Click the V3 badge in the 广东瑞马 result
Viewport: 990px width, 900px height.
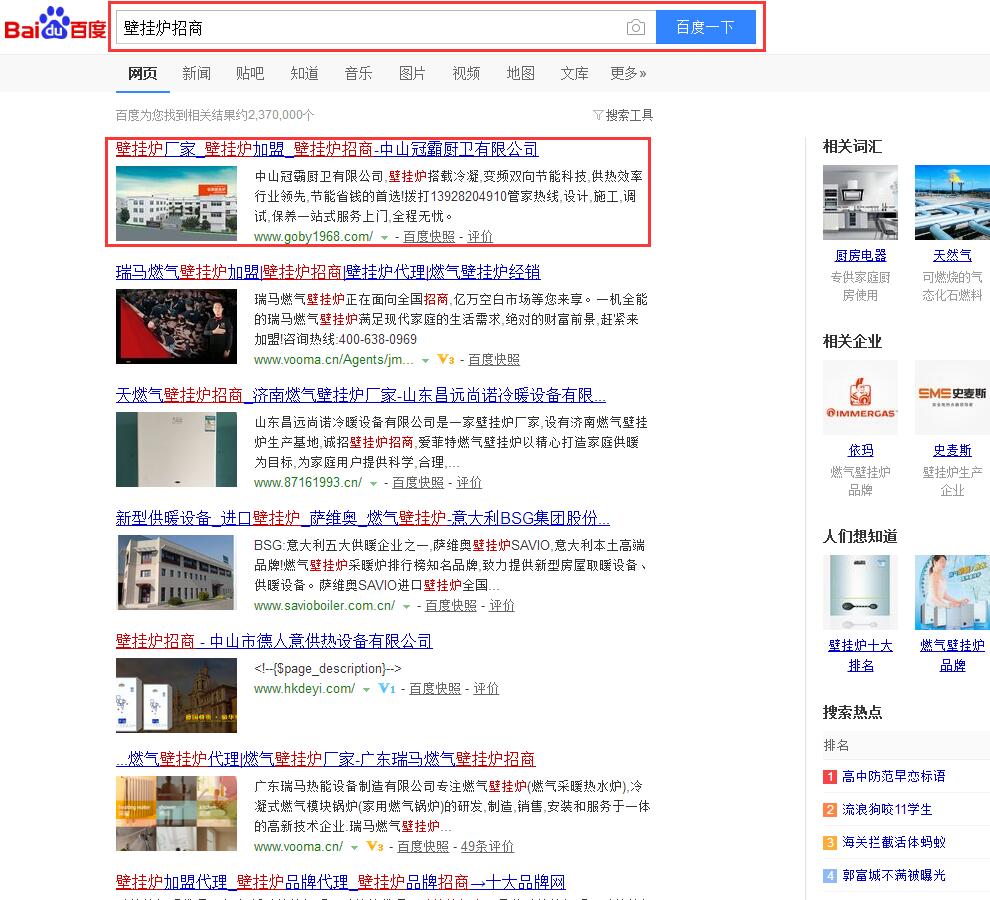pos(374,847)
